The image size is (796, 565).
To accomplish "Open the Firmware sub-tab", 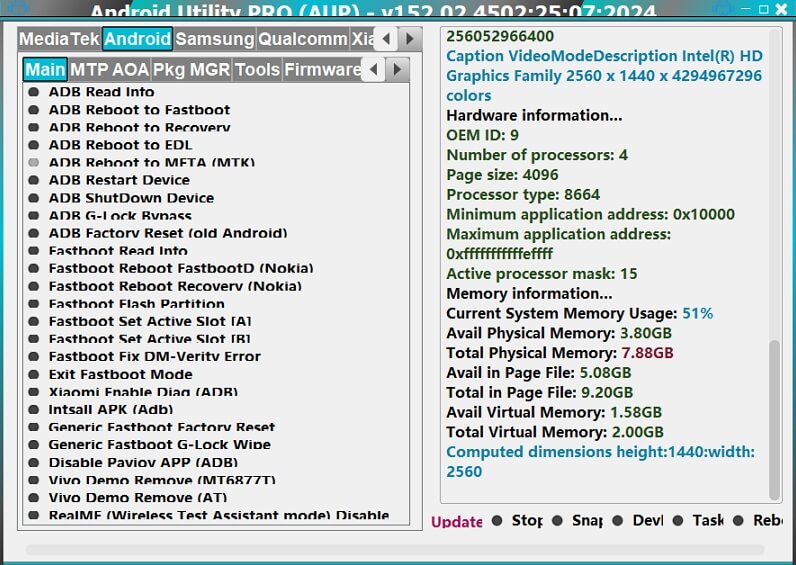I will tap(322, 70).
